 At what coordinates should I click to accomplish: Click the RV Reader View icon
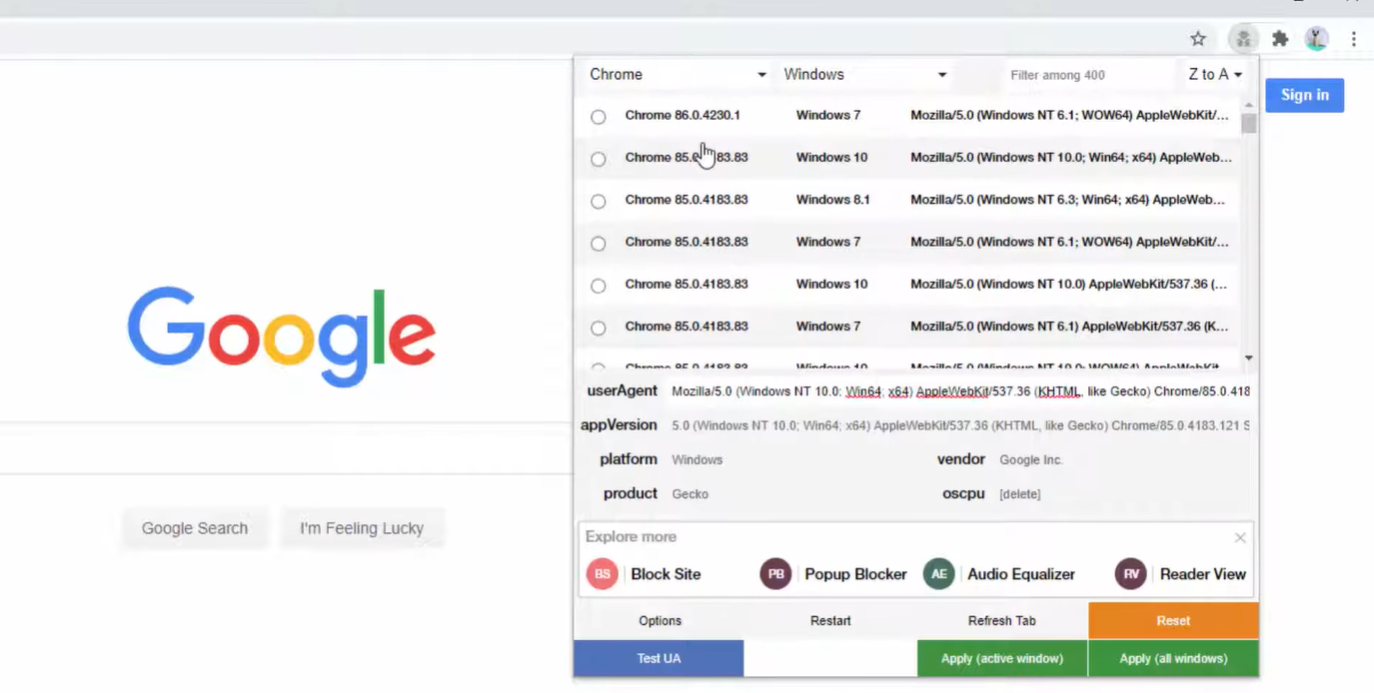coord(1131,574)
